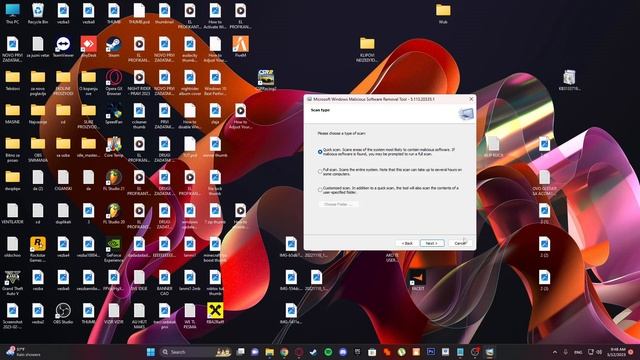This screenshot has width=640, height=360.
Task: Open the Recycle Bin icon
Action: 38,14
